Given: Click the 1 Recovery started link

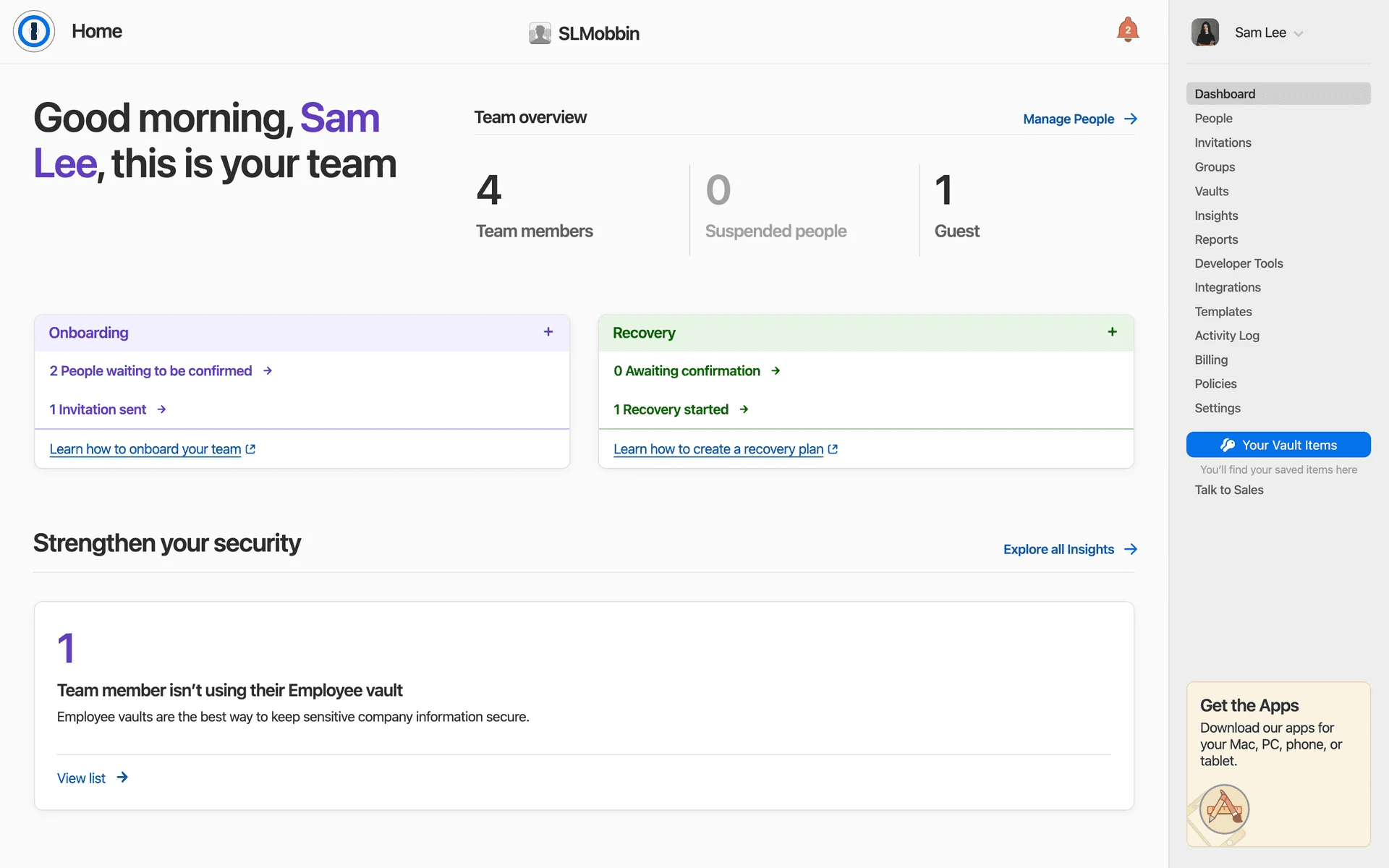Looking at the screenshot, I should click(671, 410).
